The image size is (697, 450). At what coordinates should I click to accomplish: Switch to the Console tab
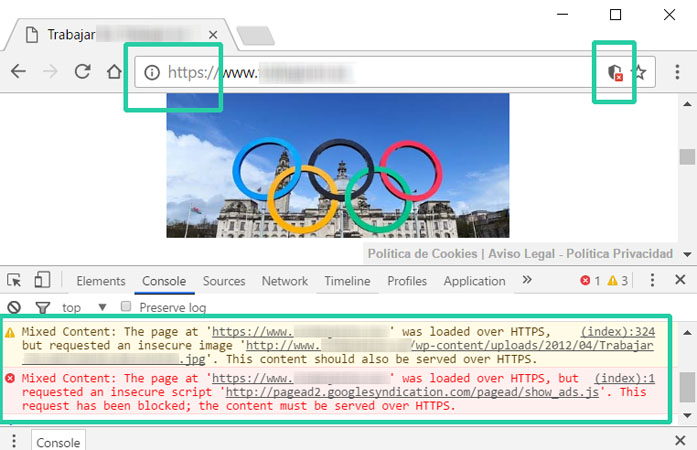pyautogui.click(x=164, y=281)
